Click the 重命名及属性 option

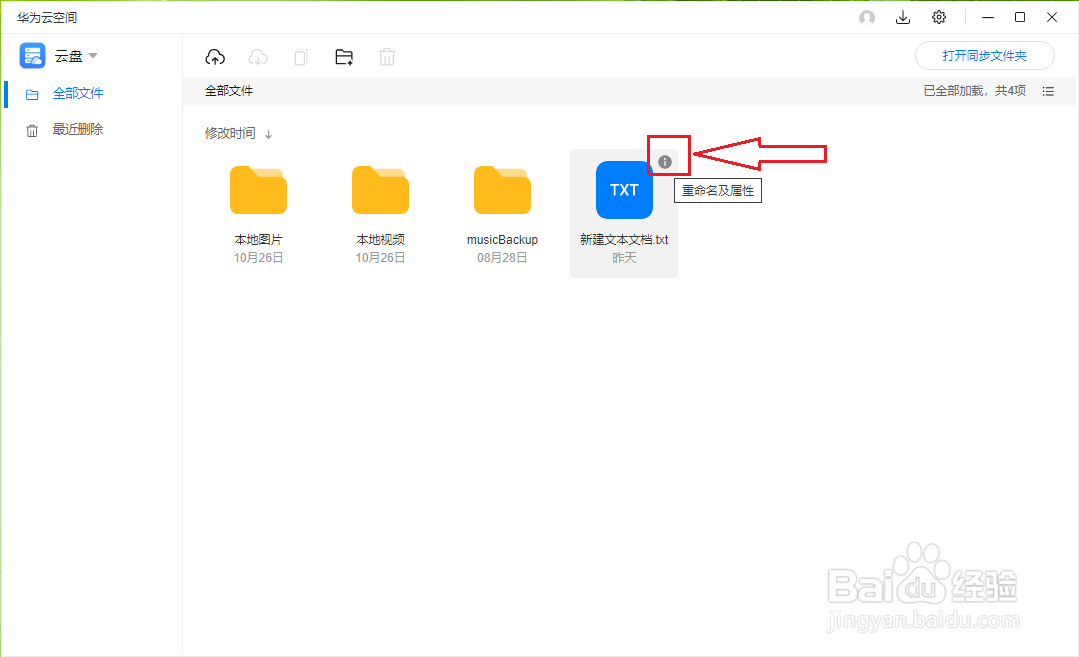point(717,190)
